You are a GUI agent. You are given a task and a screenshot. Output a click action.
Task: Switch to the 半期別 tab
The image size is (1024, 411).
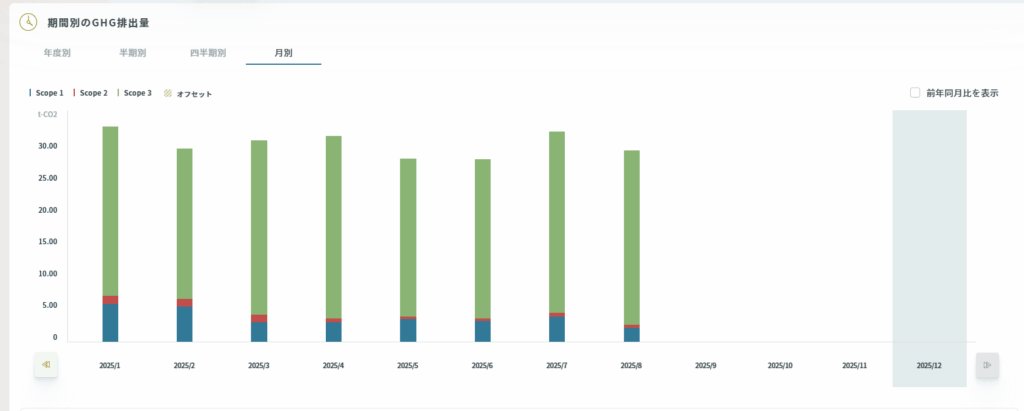point(133,52)
